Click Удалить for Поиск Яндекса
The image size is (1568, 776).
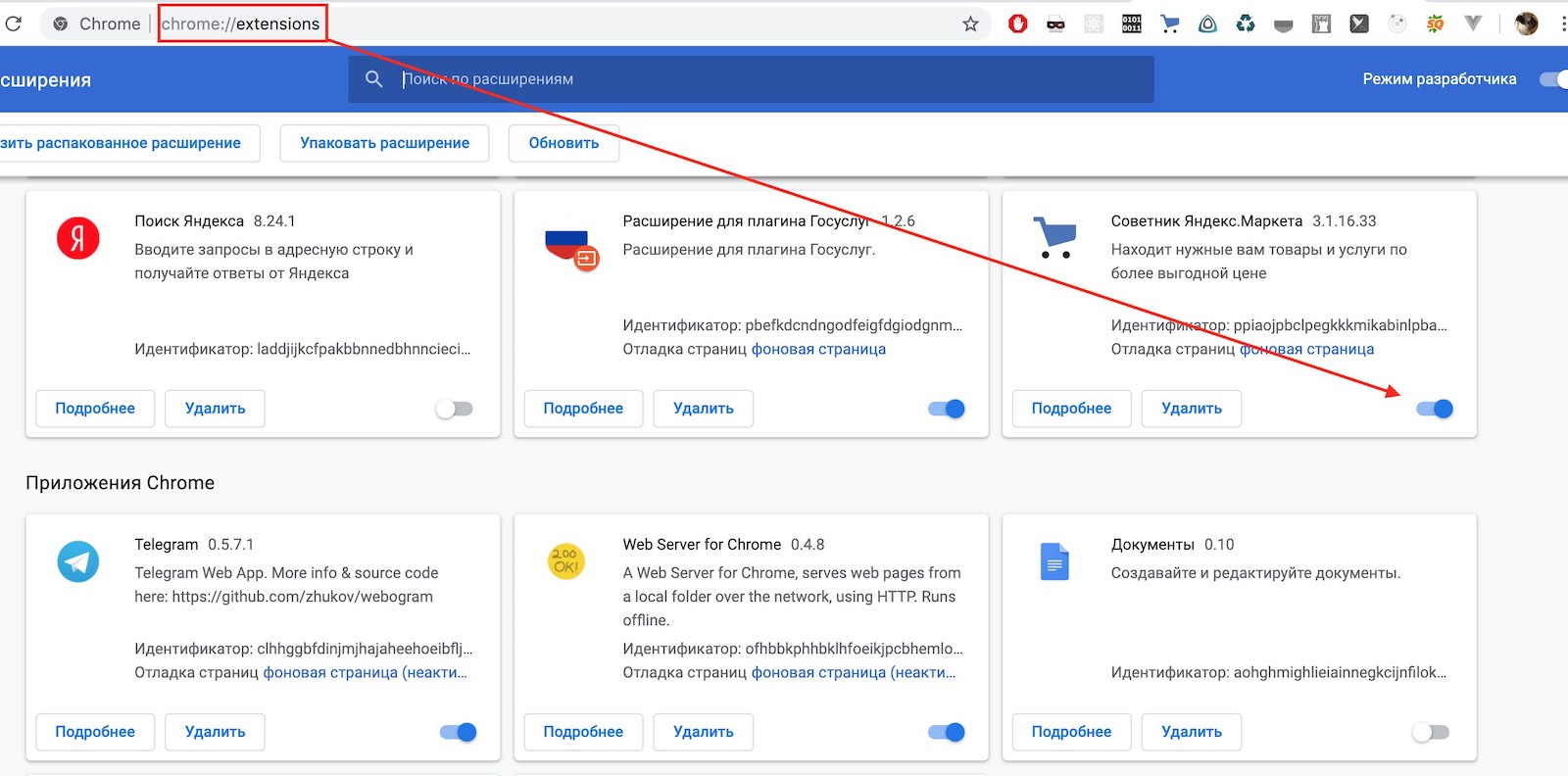click(x=215, y=409)
